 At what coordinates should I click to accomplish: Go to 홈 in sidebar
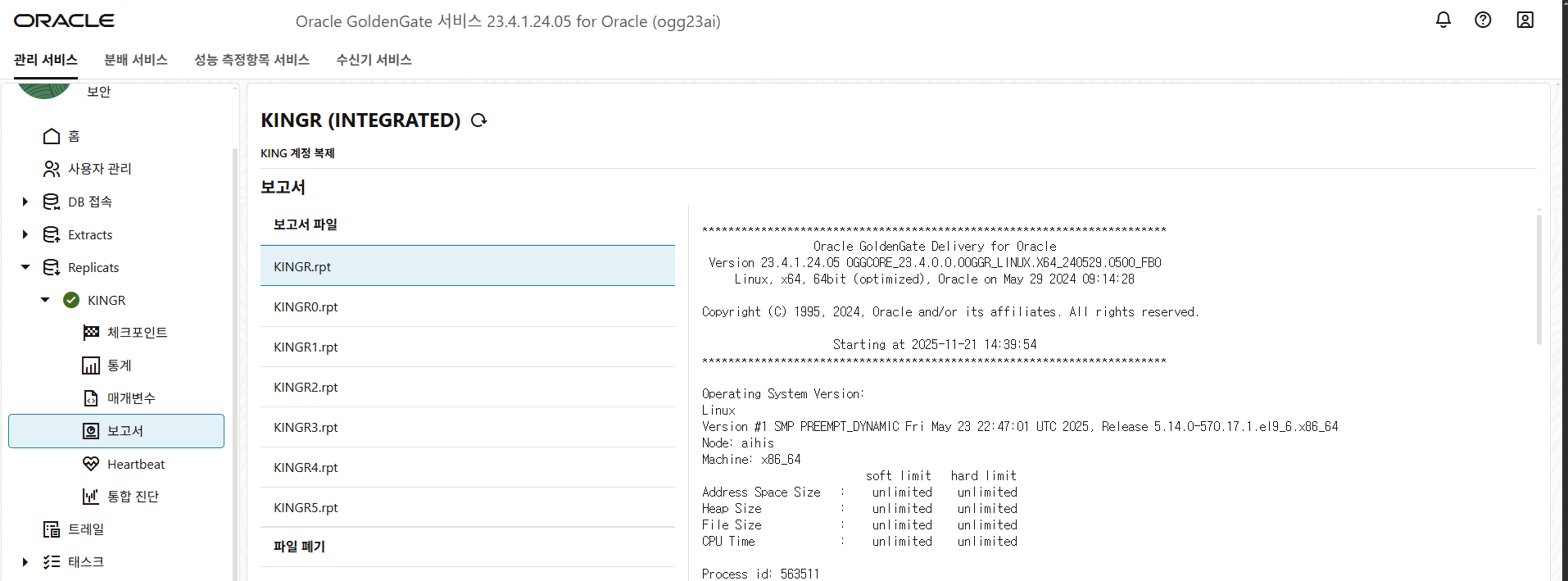[x=74, y=136]
